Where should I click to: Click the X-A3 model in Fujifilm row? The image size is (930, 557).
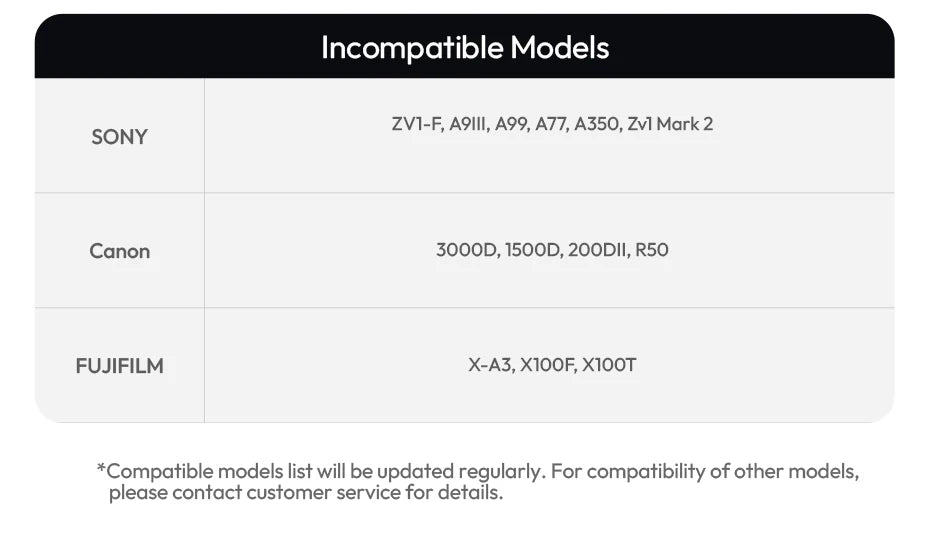click(491, 365)
